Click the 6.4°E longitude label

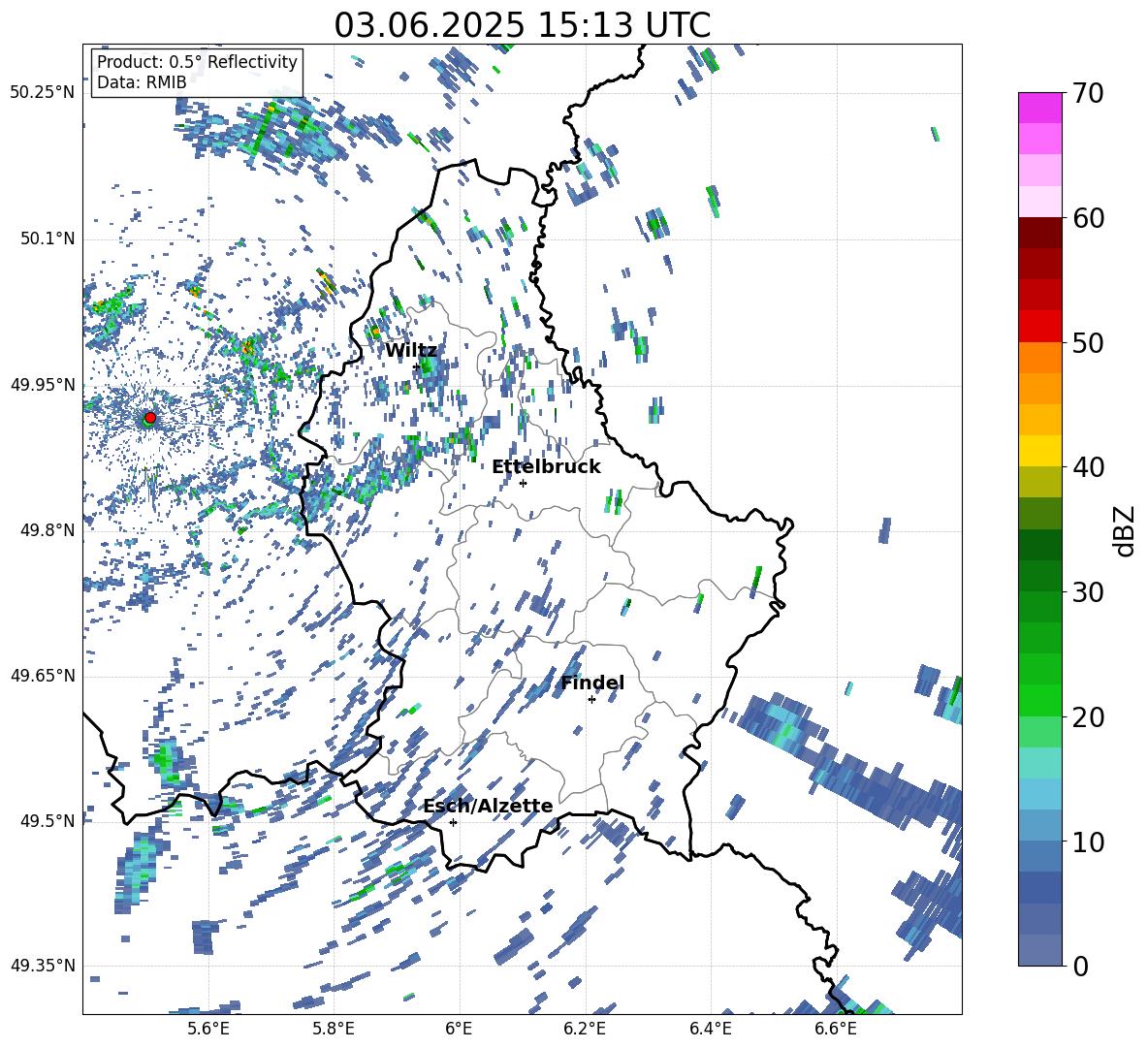(x=710, y=1029)
